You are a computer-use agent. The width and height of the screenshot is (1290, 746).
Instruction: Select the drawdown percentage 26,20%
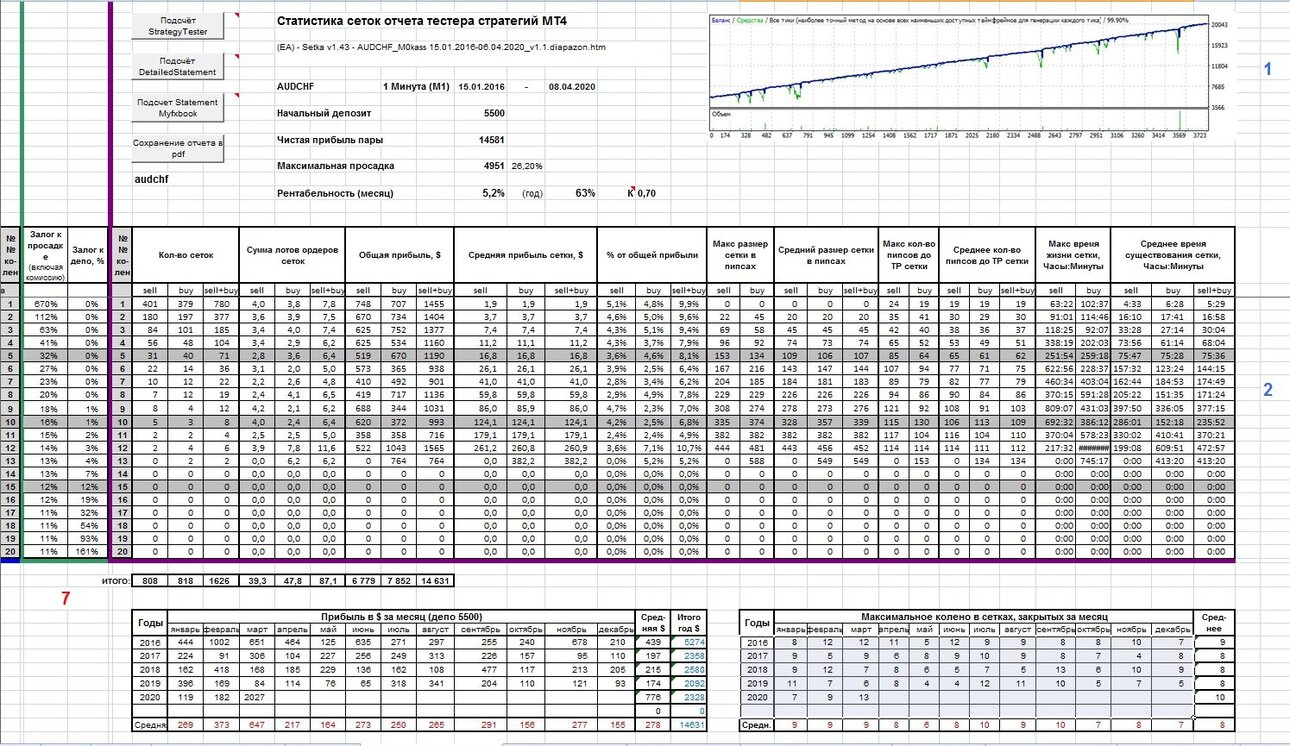[x=527, y=166]
